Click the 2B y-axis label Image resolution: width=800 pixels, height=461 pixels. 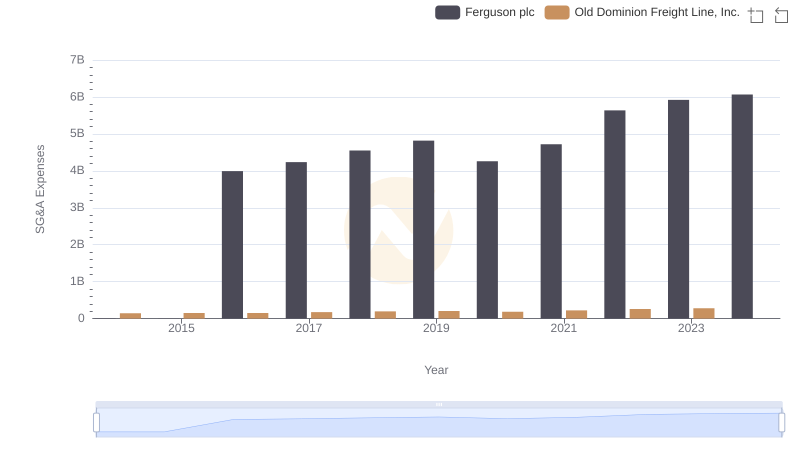[x=77, y=244]
